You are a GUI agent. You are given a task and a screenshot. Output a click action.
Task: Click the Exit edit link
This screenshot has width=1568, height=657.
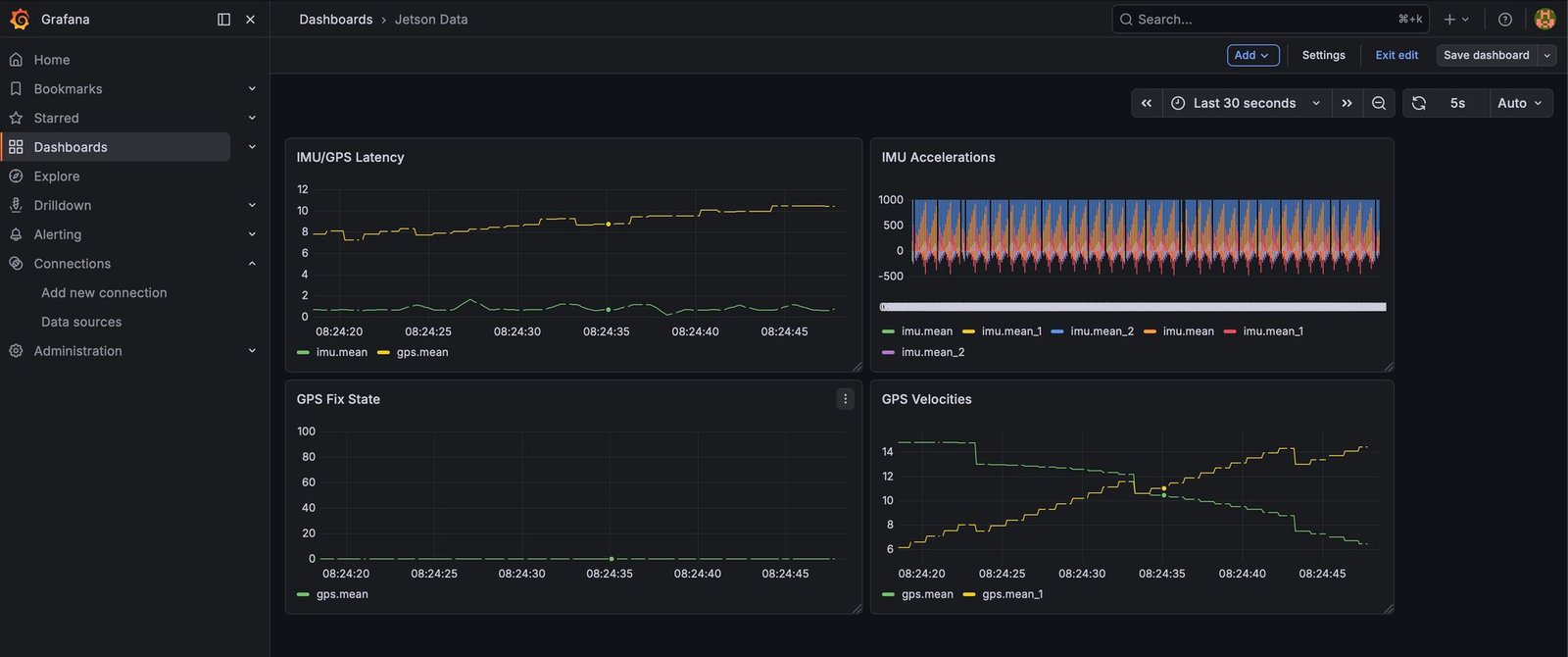[1396, 55]
